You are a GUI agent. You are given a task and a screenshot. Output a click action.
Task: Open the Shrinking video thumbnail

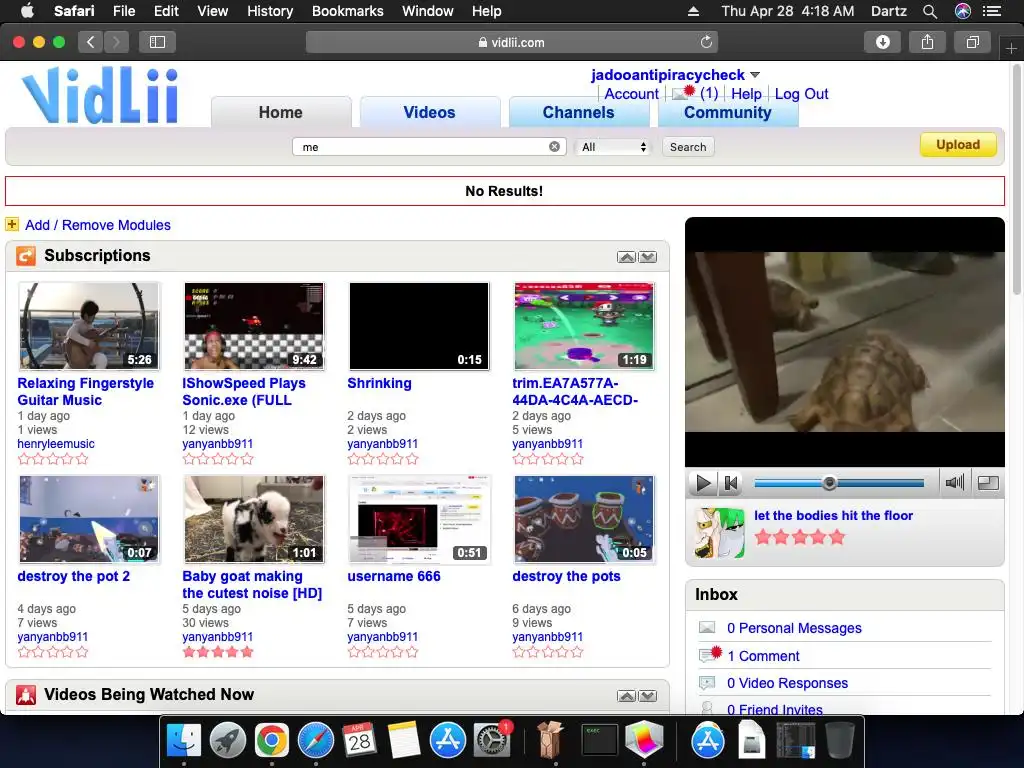click(419, 327)
